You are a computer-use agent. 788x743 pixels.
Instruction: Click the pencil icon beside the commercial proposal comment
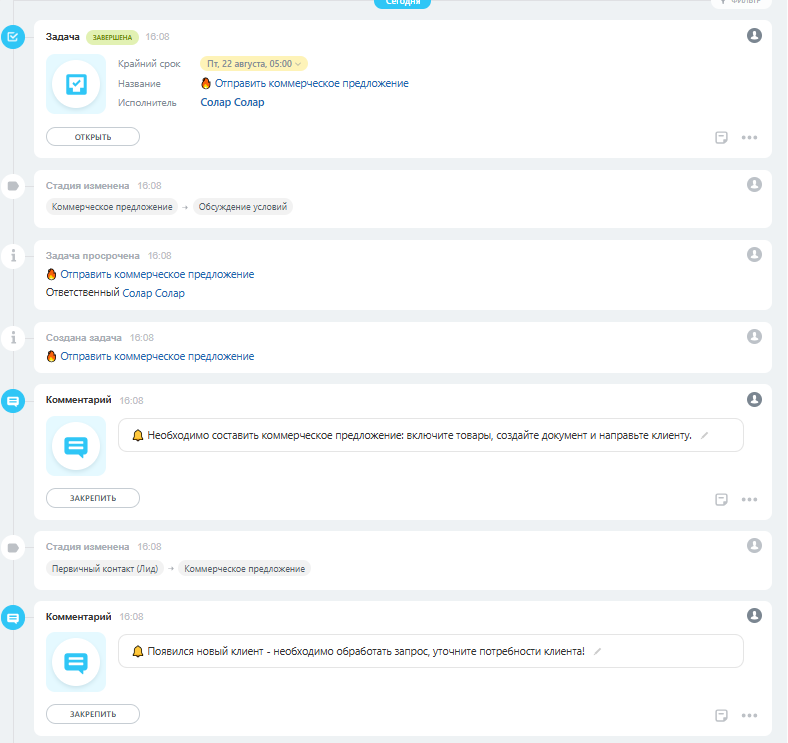(704, 435)
